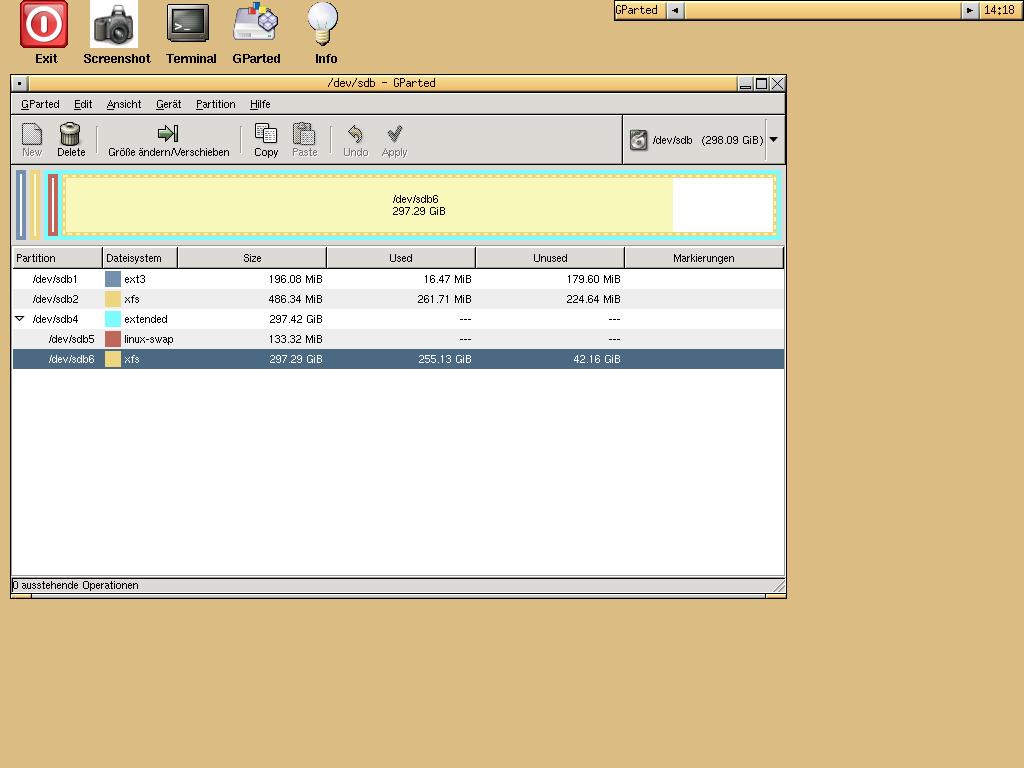Screen dimensions: 1024x768
Task: Select the /dev/sdb1 ext3 partition row
Action: 300,279
